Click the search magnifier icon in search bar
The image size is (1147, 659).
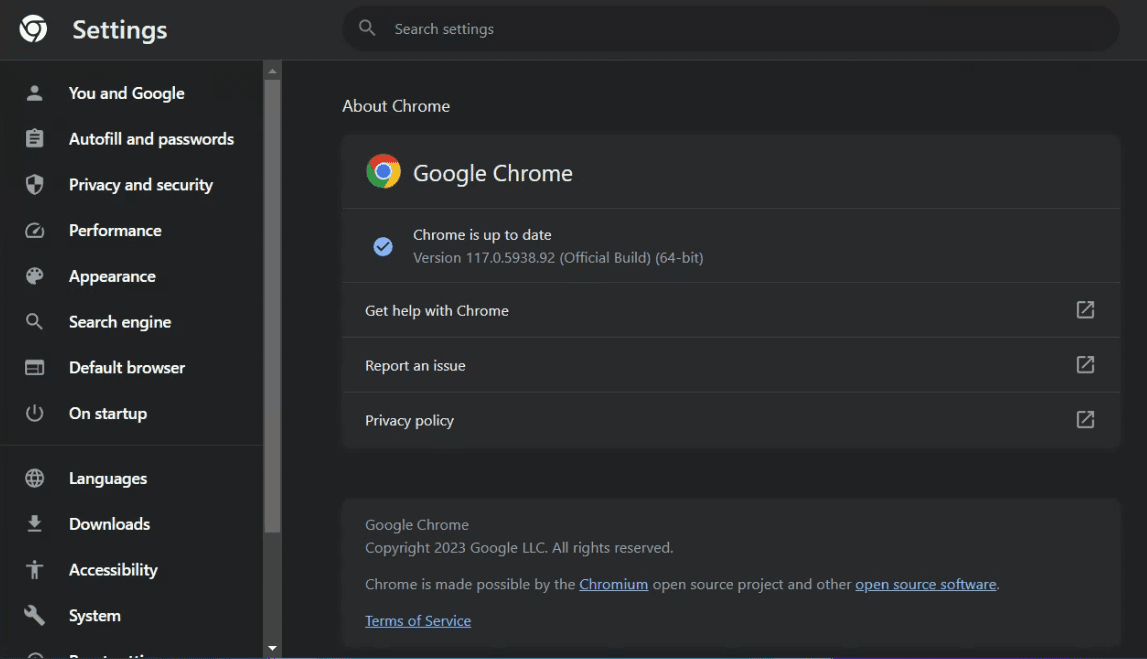tap(367, 29)
